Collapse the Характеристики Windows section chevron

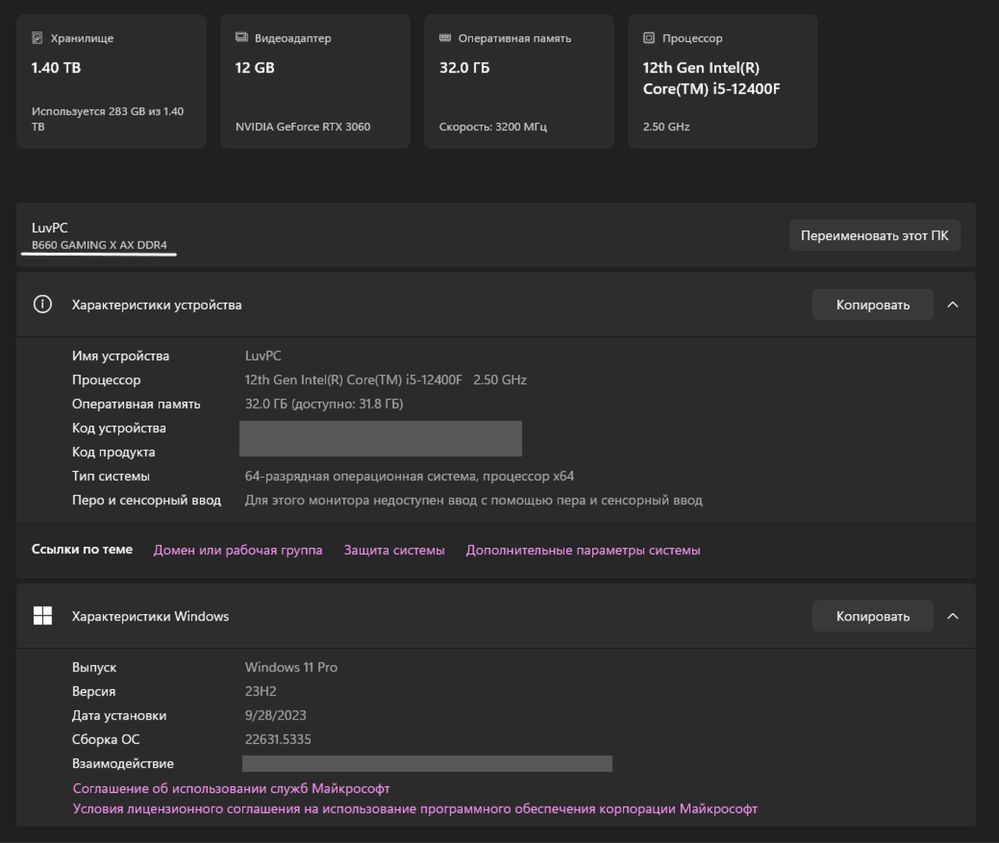(x=953, y=616)
